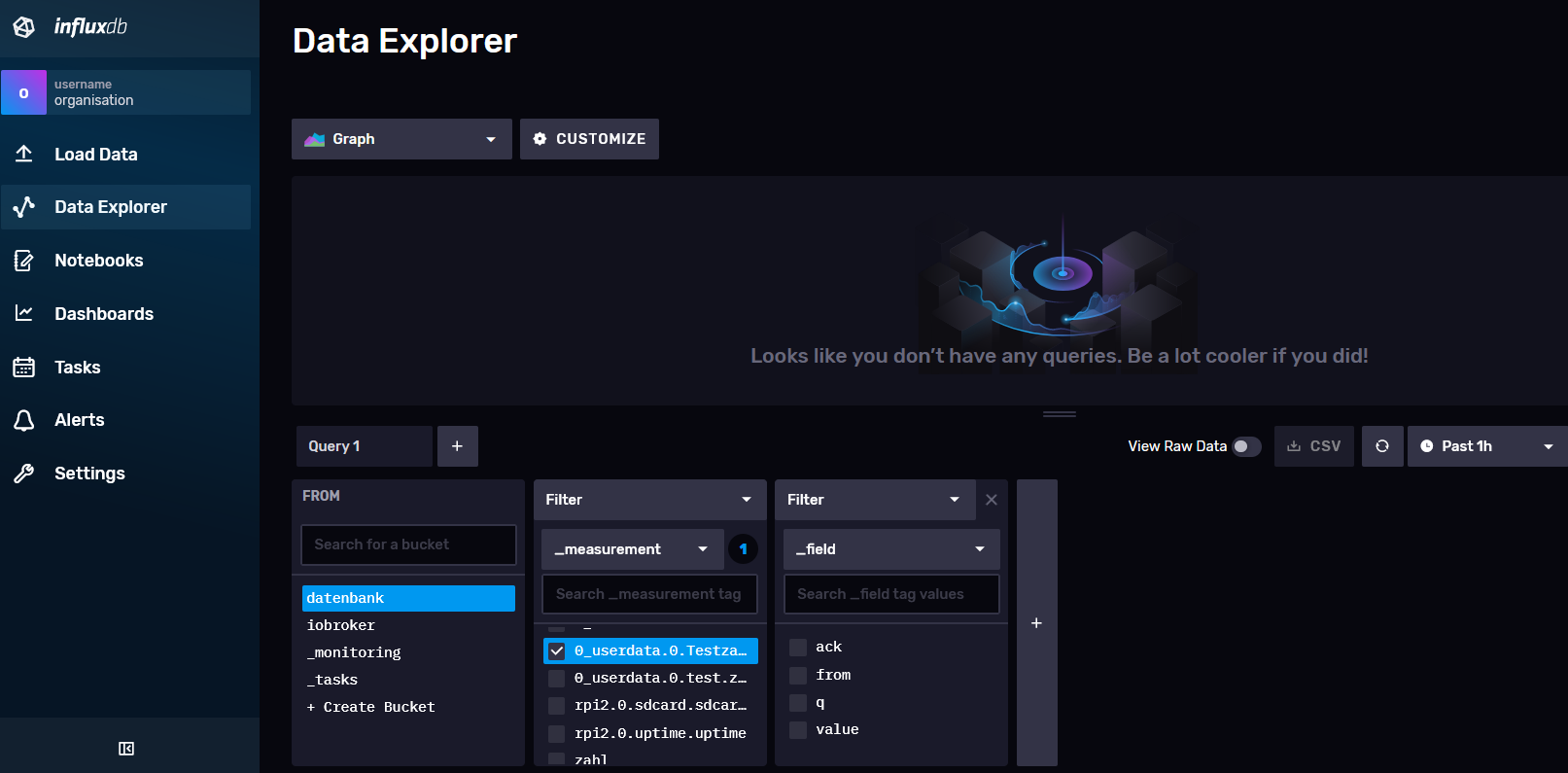The height and width of the screenshot is (773, 1568).
Task: Click the Load Data upload icon
Action: [24, 154]
